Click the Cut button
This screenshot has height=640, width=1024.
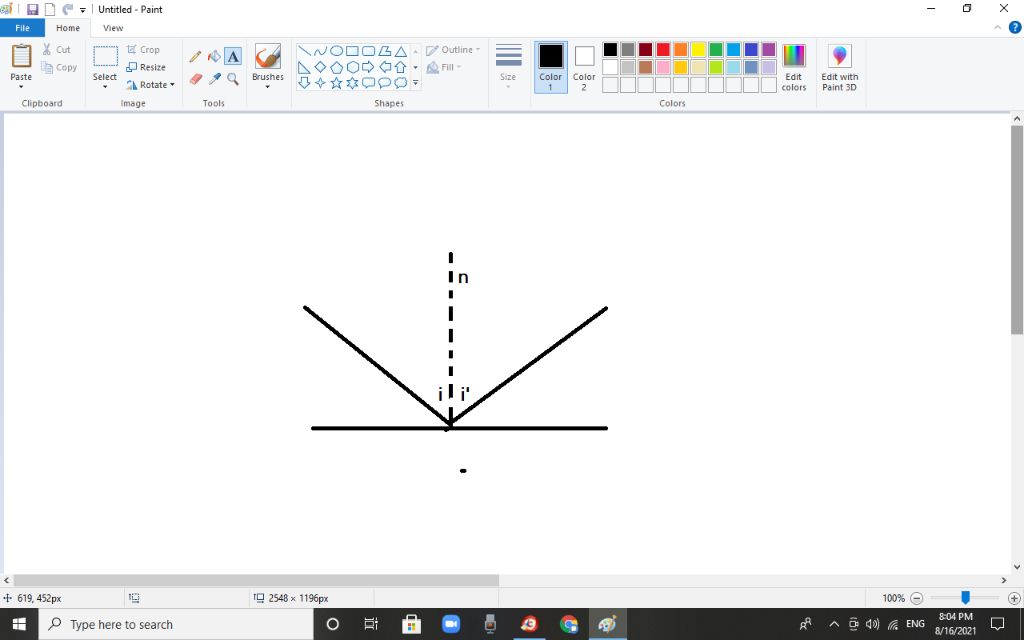pos(56,50)
